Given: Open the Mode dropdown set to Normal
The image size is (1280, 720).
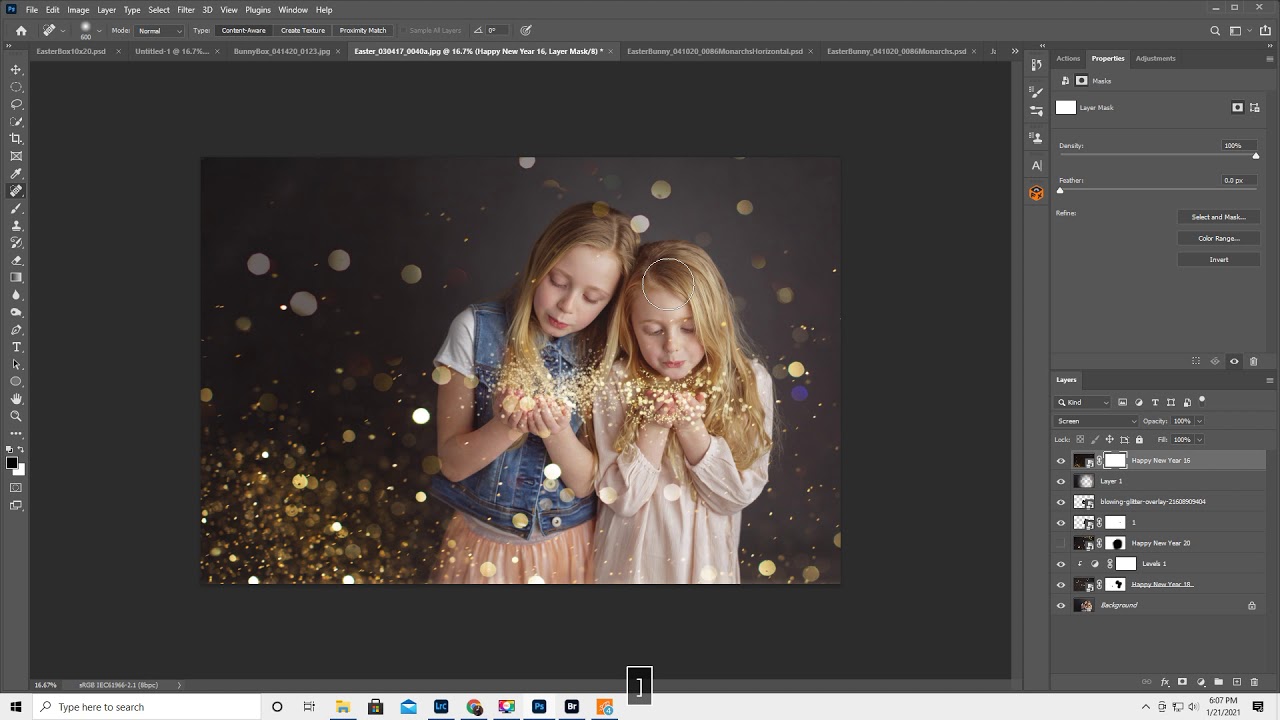Looking at the screenshot, I should pyautogui.click(x=159, y=31).
